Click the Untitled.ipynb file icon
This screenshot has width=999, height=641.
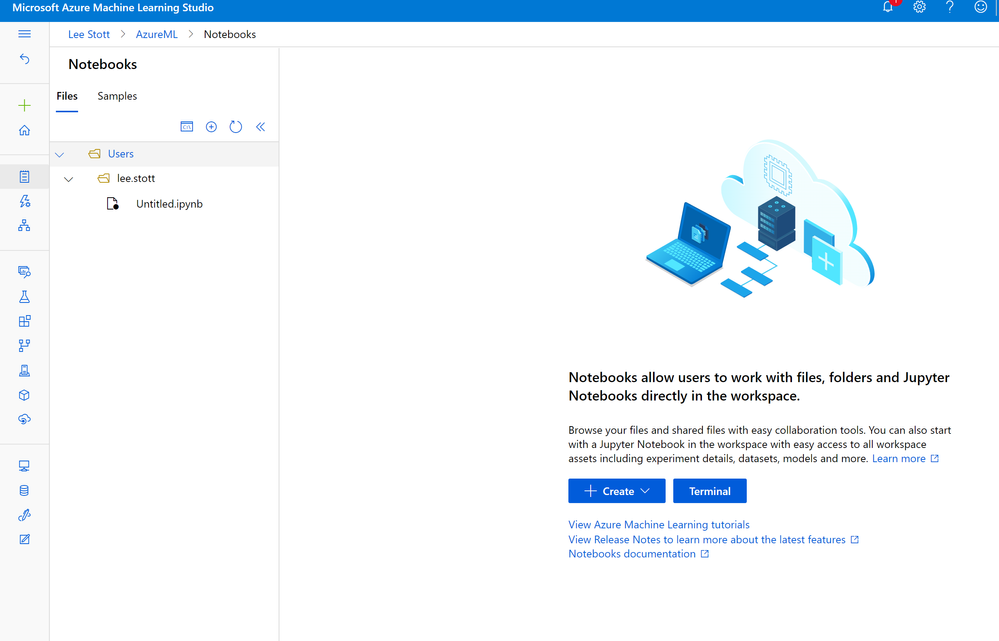(113, 204)
